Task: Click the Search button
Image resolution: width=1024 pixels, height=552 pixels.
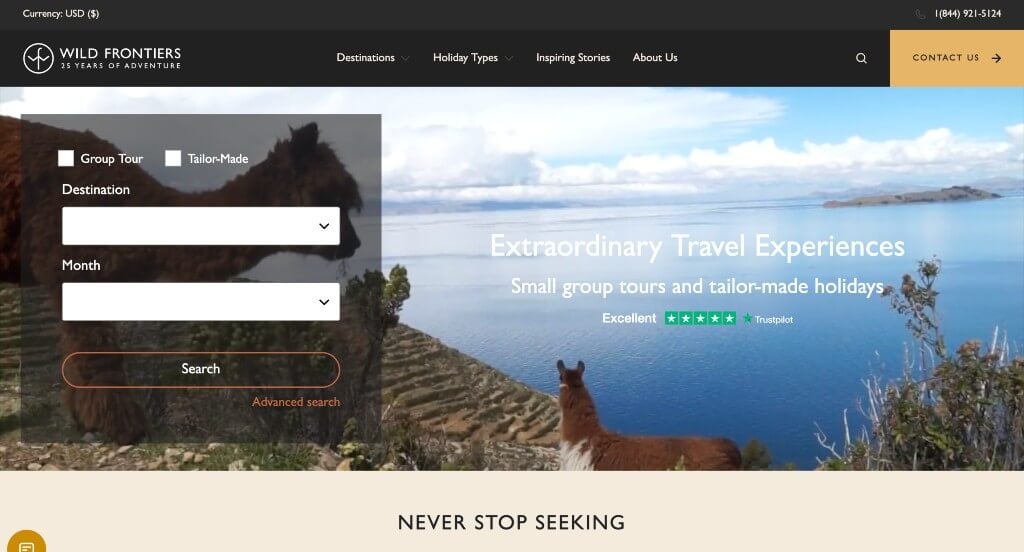Action: pyautogui.click(x=200, y=369)
